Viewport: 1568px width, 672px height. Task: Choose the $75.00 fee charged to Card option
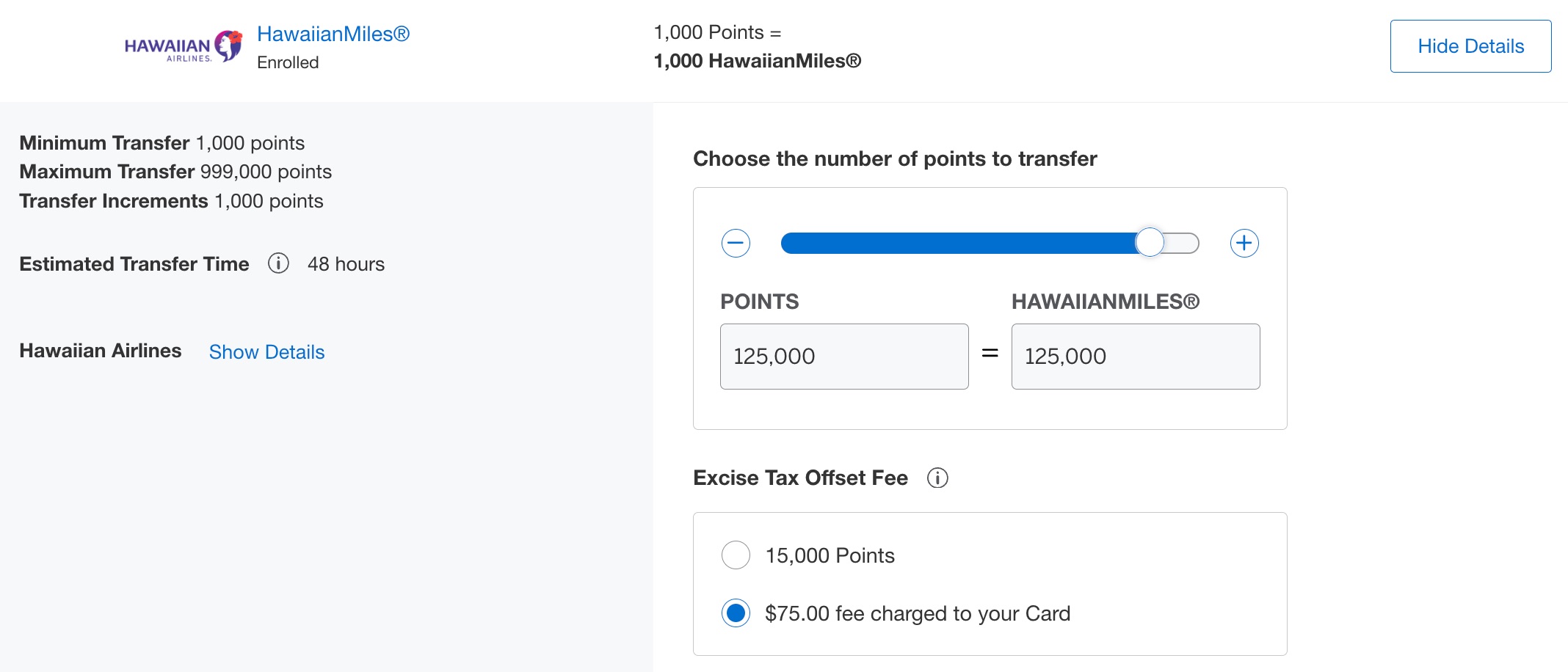pyautogui.click(x=735, y=614)
